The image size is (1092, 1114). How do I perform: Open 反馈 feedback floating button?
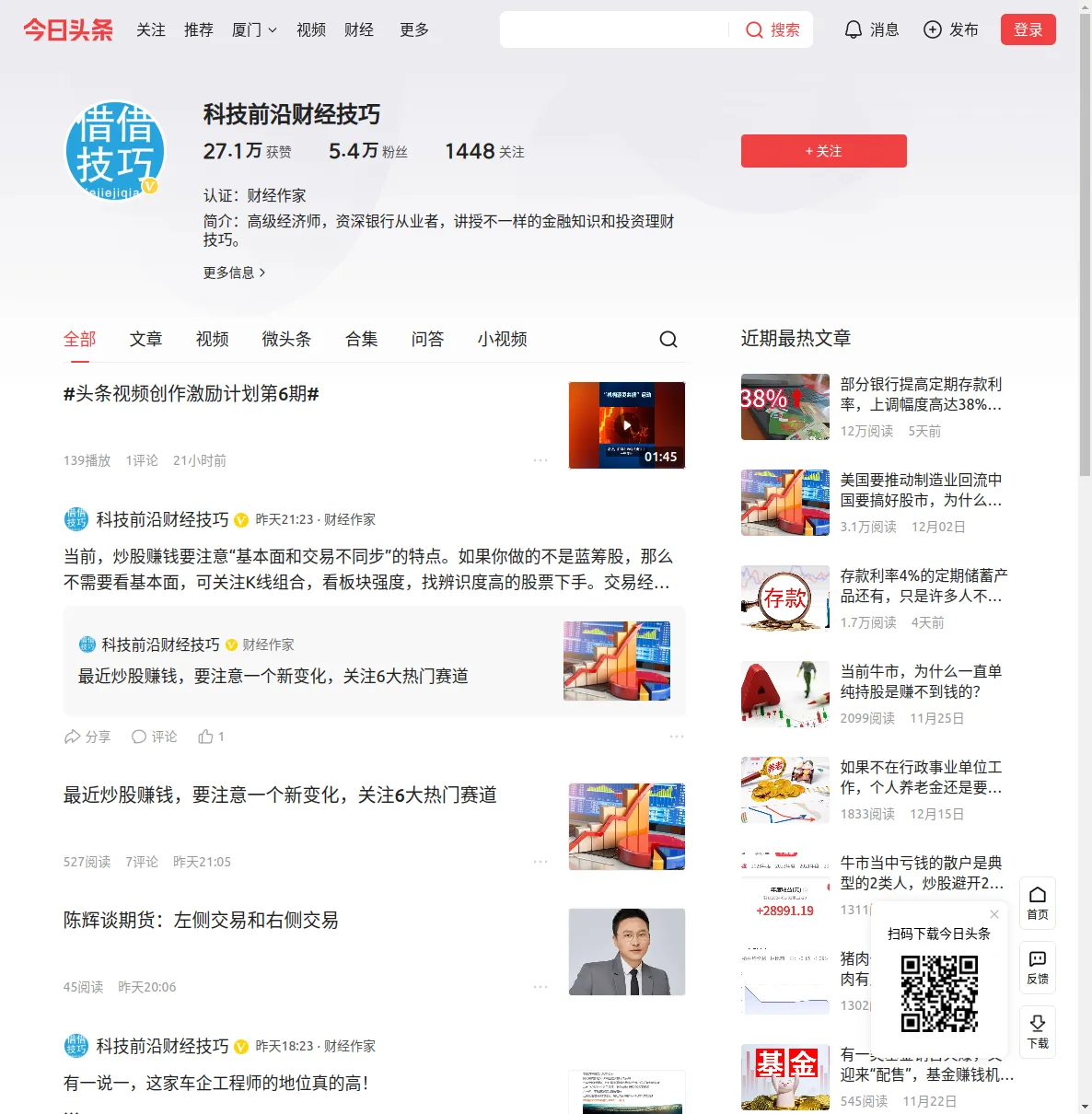tap(1038, 968)
